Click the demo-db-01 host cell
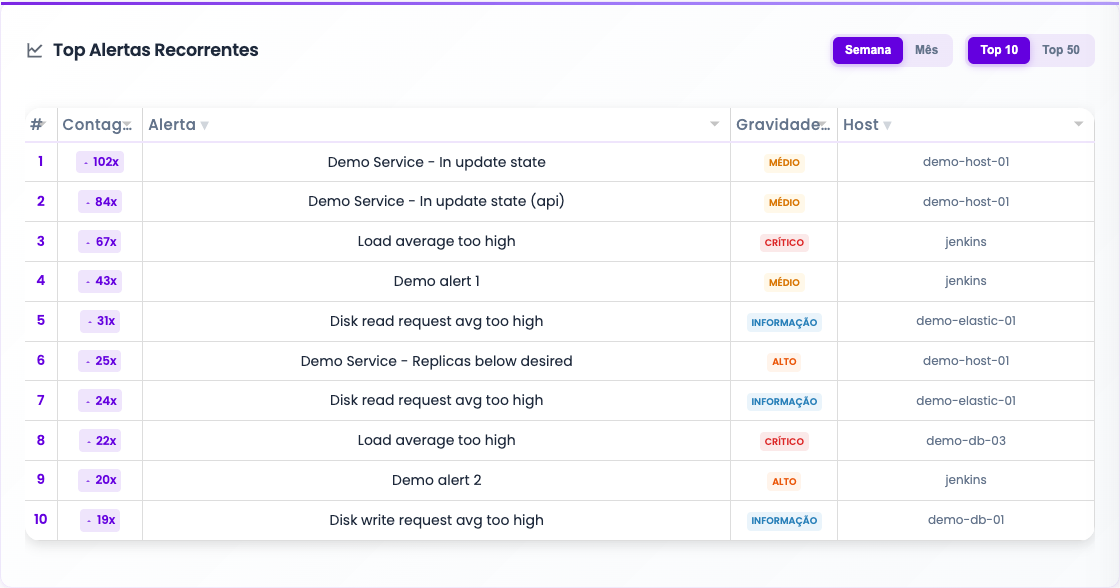Screen dimensions: 1120x588 966,520
